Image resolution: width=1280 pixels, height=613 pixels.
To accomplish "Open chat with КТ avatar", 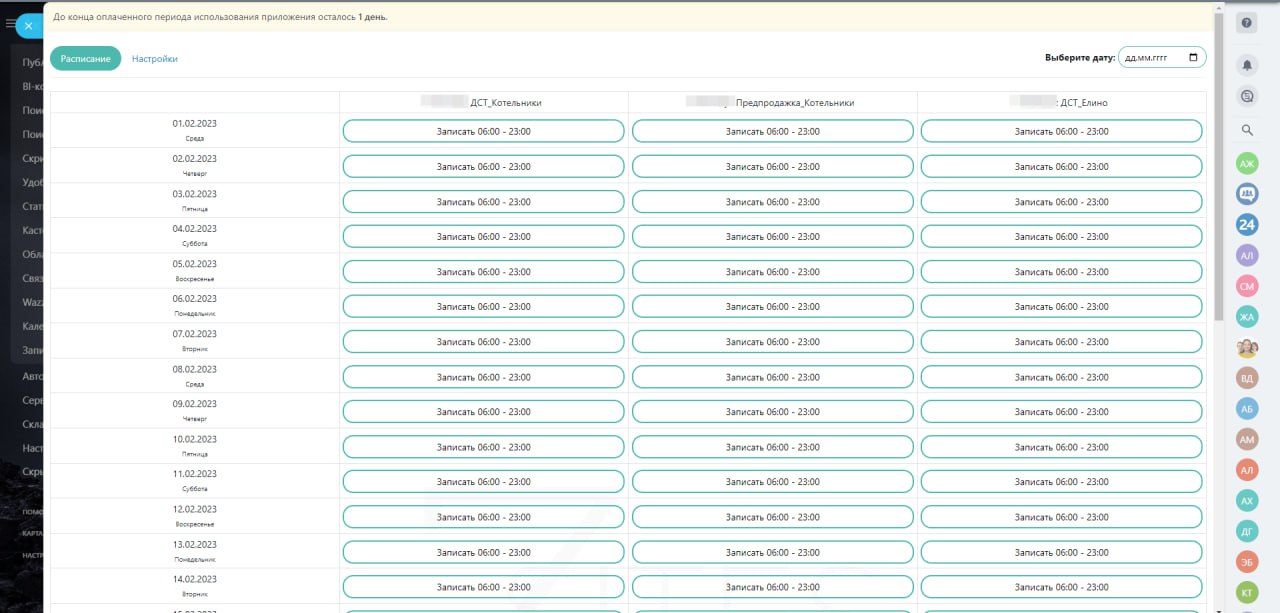I will click(1246, 592).
